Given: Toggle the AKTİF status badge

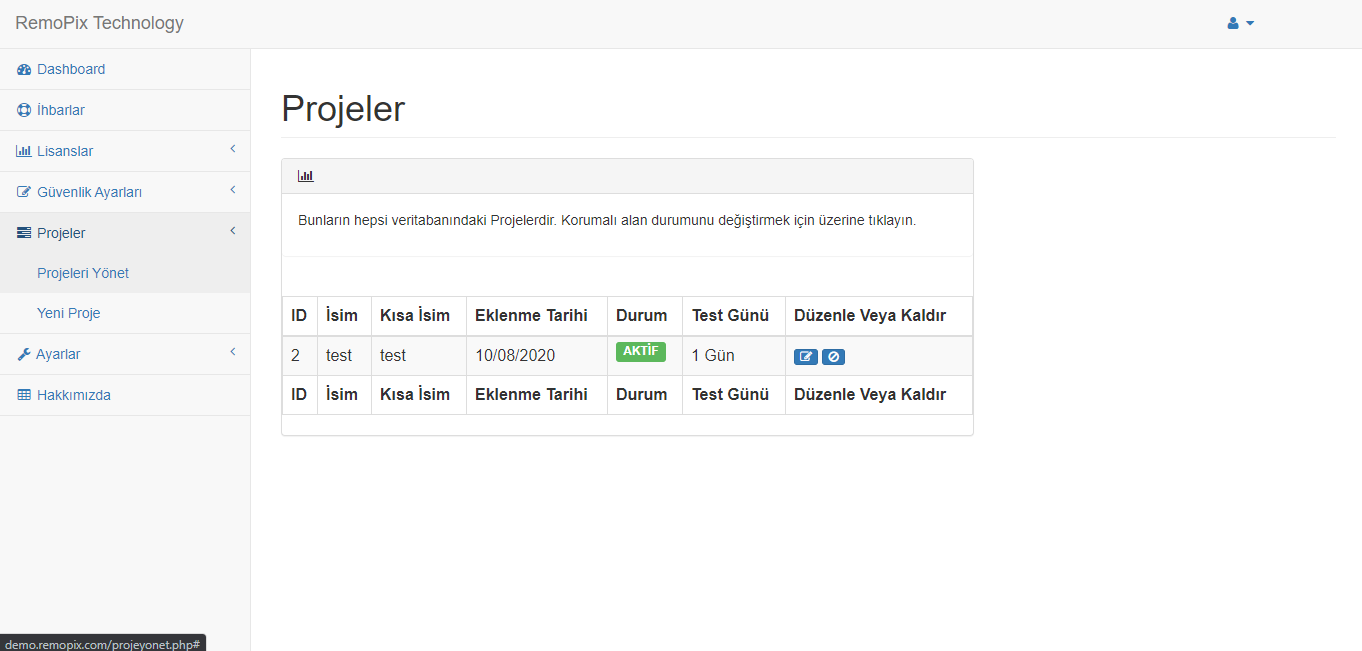Looking at the screenshot, I should [640, 352].
